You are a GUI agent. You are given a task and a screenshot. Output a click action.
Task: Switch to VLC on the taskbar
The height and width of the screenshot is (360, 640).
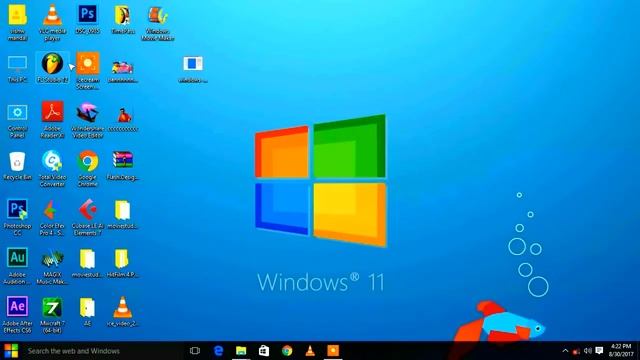coord(310,351)
